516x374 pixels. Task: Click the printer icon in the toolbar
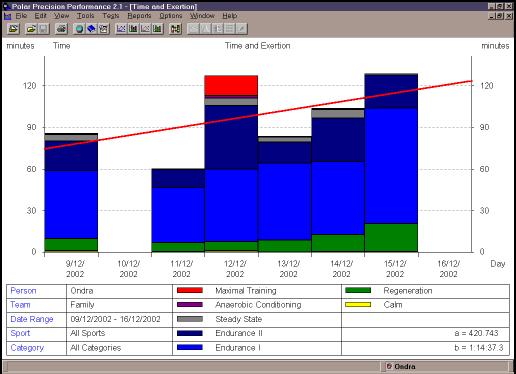pos(62,29)
